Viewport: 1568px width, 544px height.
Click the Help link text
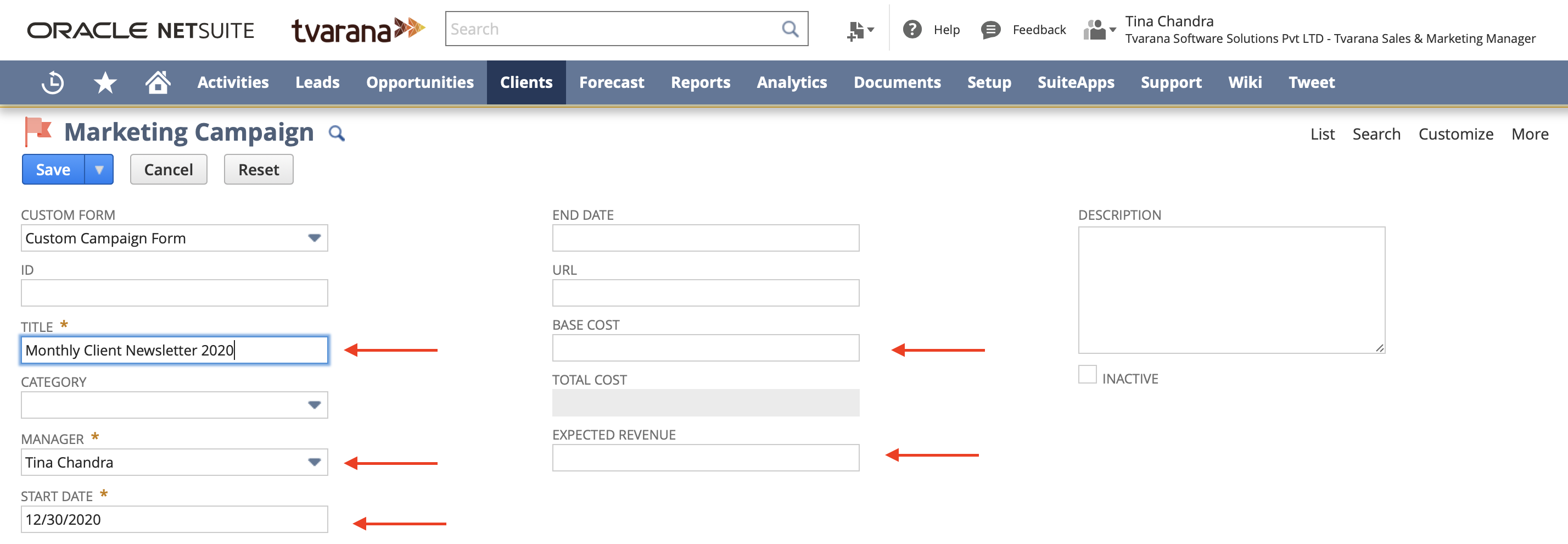(947, 30)
